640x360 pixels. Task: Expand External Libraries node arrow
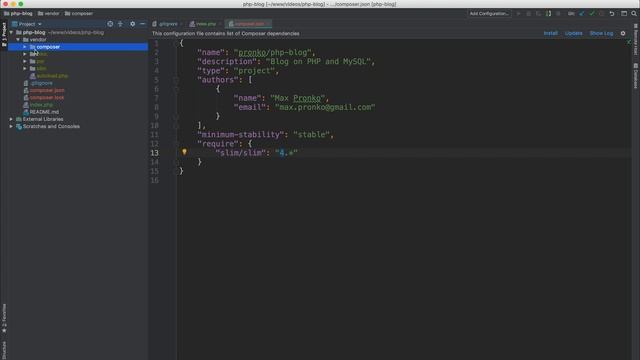pos(11,119)
